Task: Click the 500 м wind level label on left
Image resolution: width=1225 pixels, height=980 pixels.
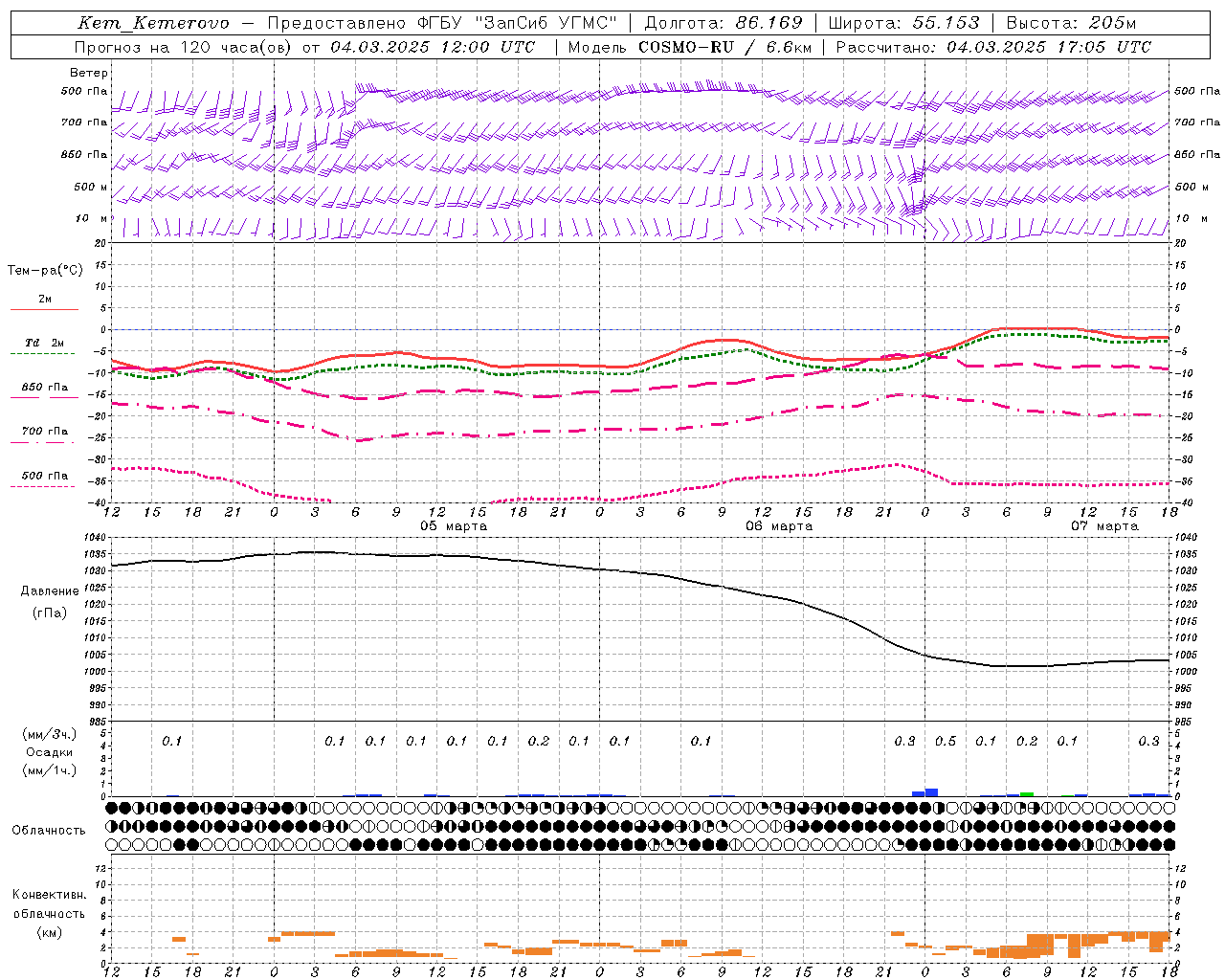Action: (91, 188)
